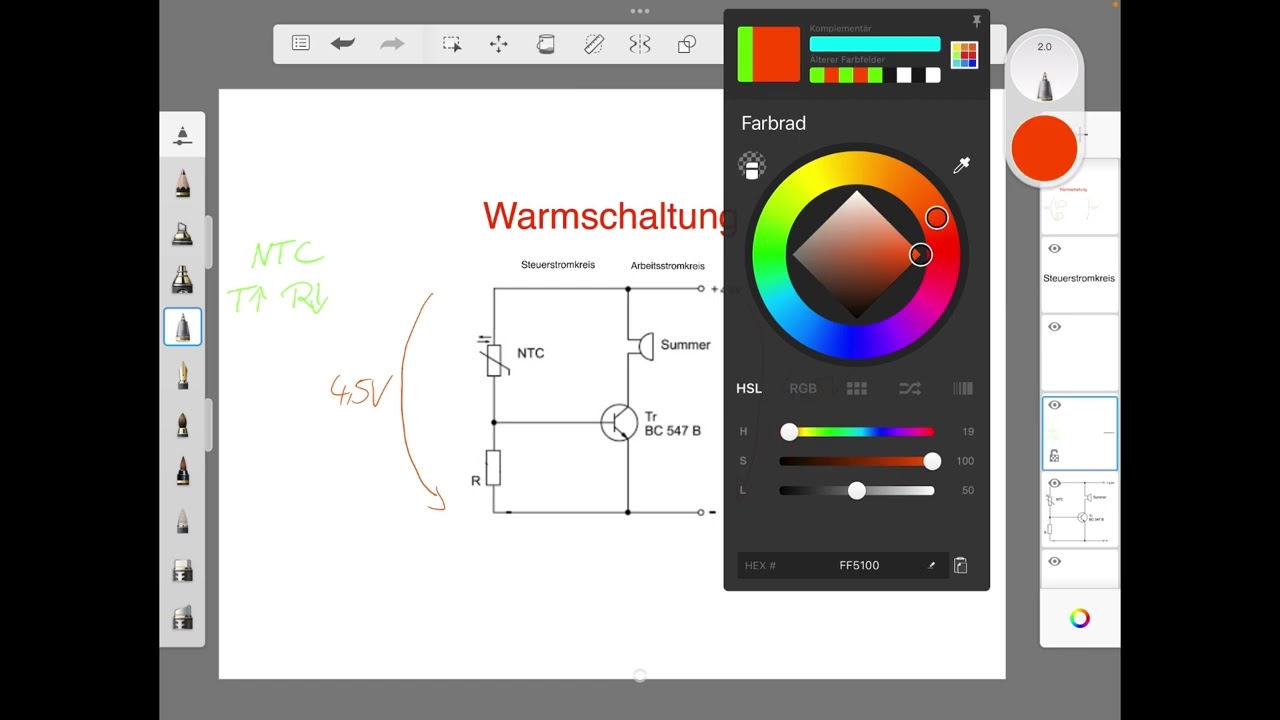Open the brush properties slider icon
The width and height of the screenshot is (1280, 720).
(182, 135)
